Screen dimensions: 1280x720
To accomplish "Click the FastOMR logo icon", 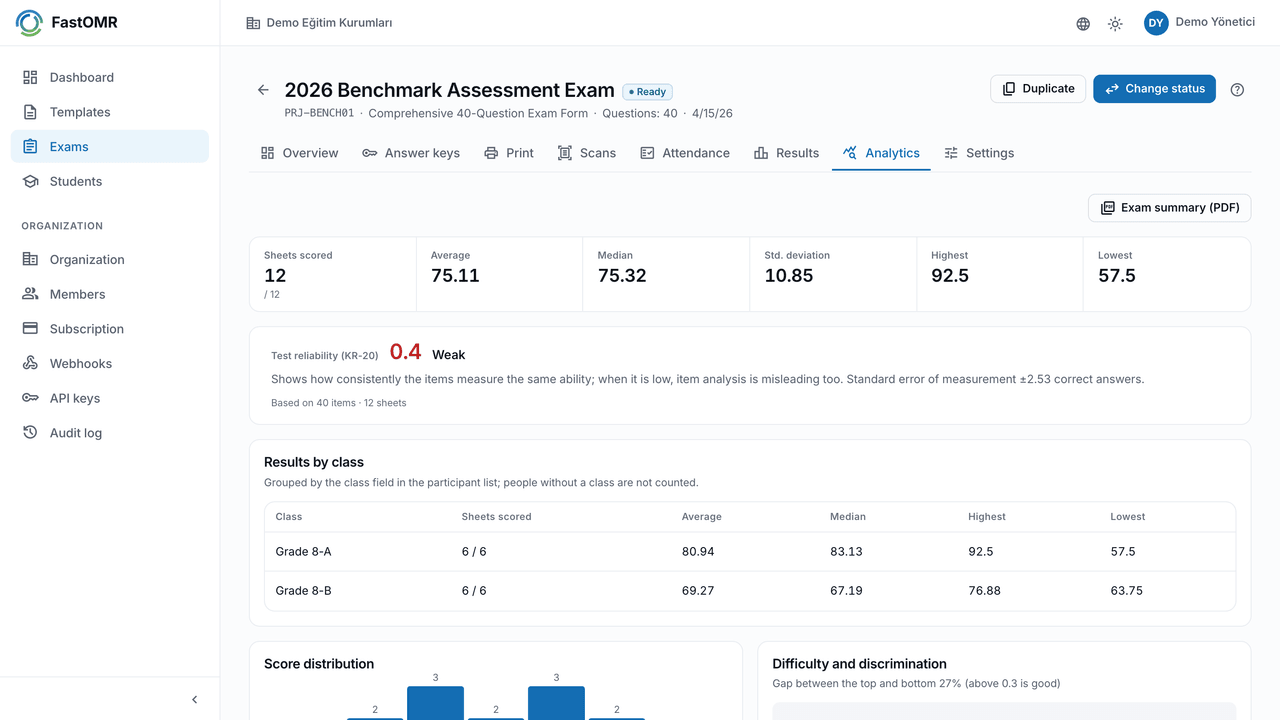I will [x=29, y=22].
